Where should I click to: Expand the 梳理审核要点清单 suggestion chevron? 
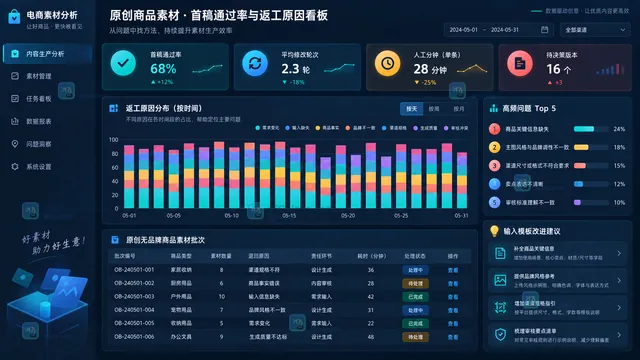click(x=619, y=335)
